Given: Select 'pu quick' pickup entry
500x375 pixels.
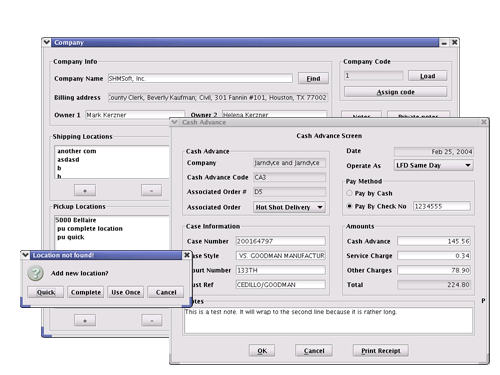Looking at the screenshot, I should pos(71,237).
